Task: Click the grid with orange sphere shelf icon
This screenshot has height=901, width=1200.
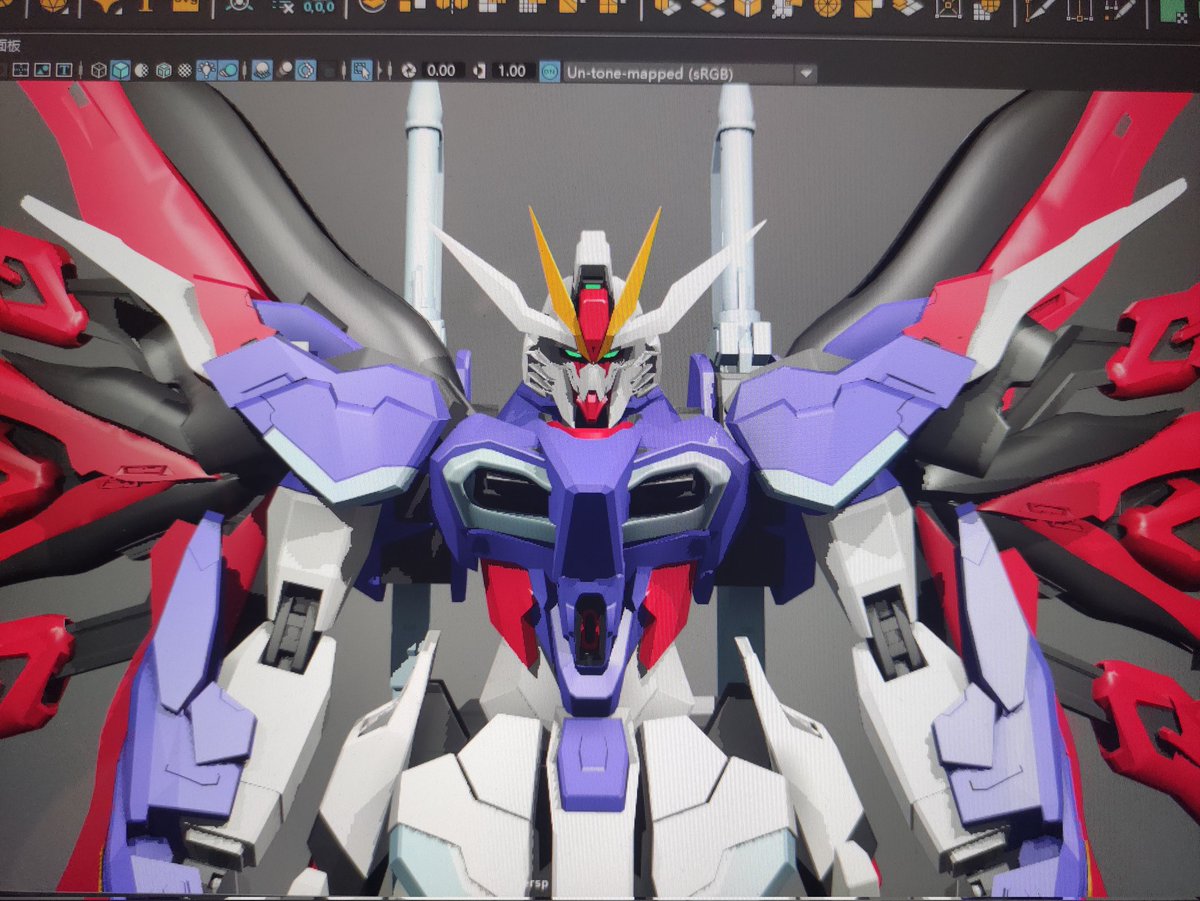Action: coord(987,8)
